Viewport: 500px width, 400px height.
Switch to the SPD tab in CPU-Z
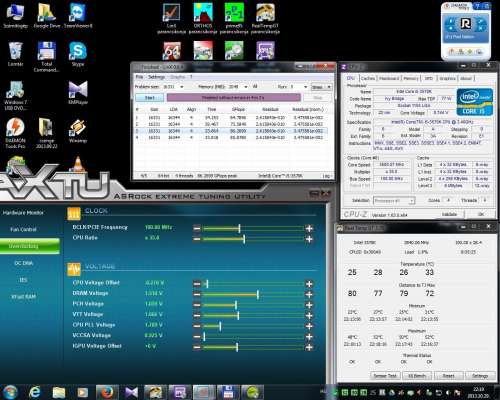tap(429, 78)
